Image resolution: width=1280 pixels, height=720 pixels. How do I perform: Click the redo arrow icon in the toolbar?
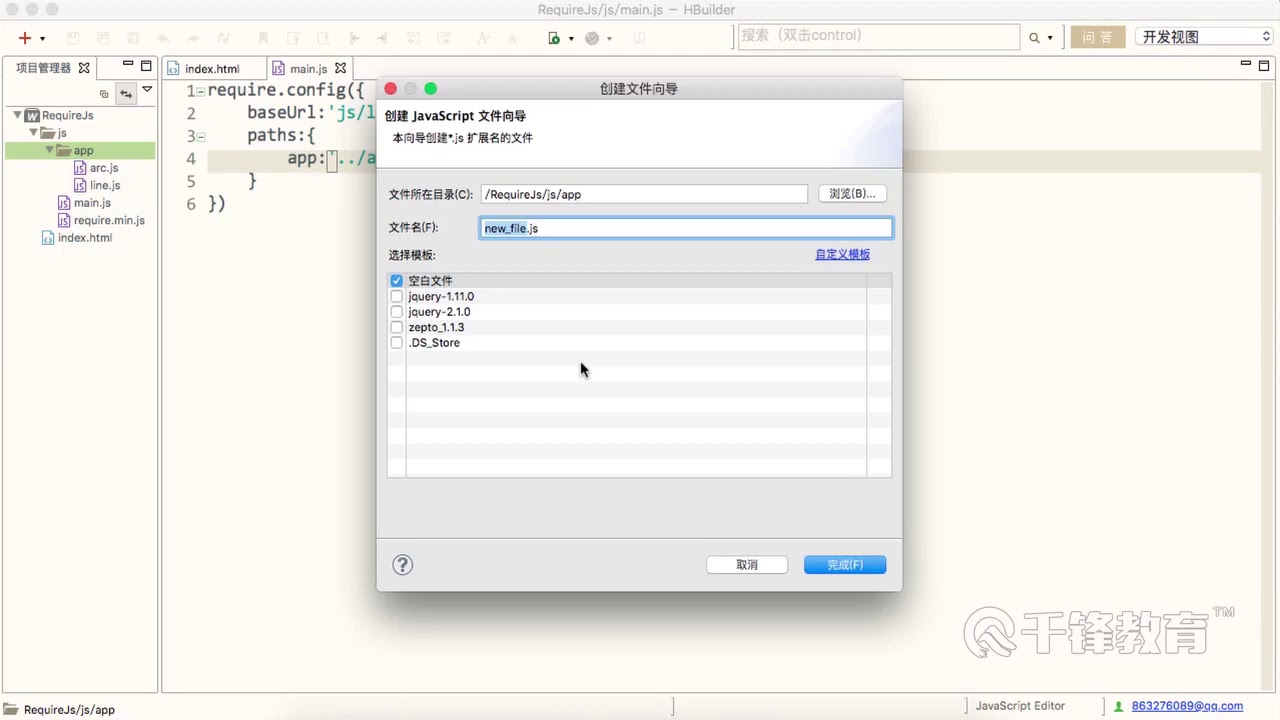[193, 38]
